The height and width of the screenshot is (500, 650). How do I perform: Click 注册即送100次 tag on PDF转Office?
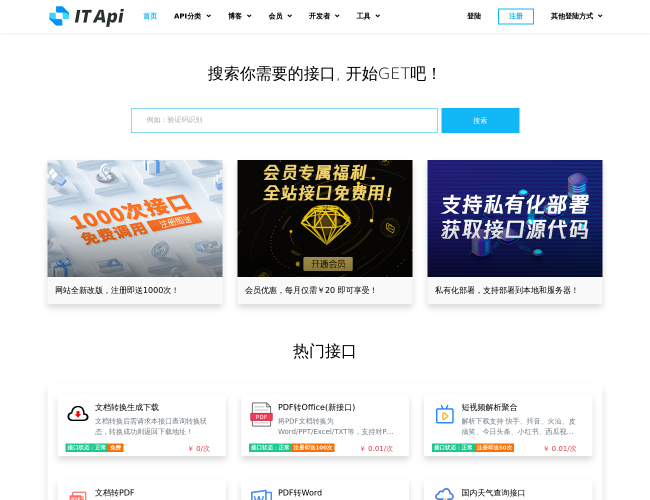point(313,448)
